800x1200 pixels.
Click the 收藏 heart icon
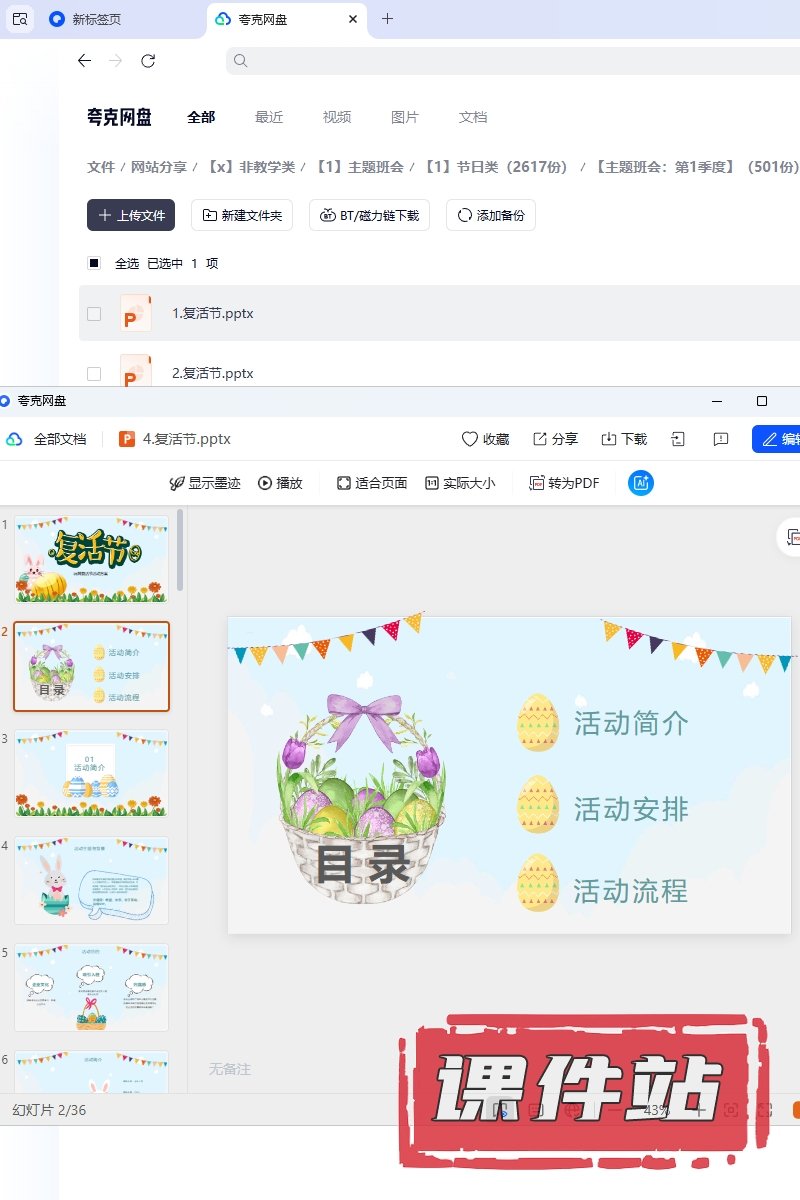[470, 439]
